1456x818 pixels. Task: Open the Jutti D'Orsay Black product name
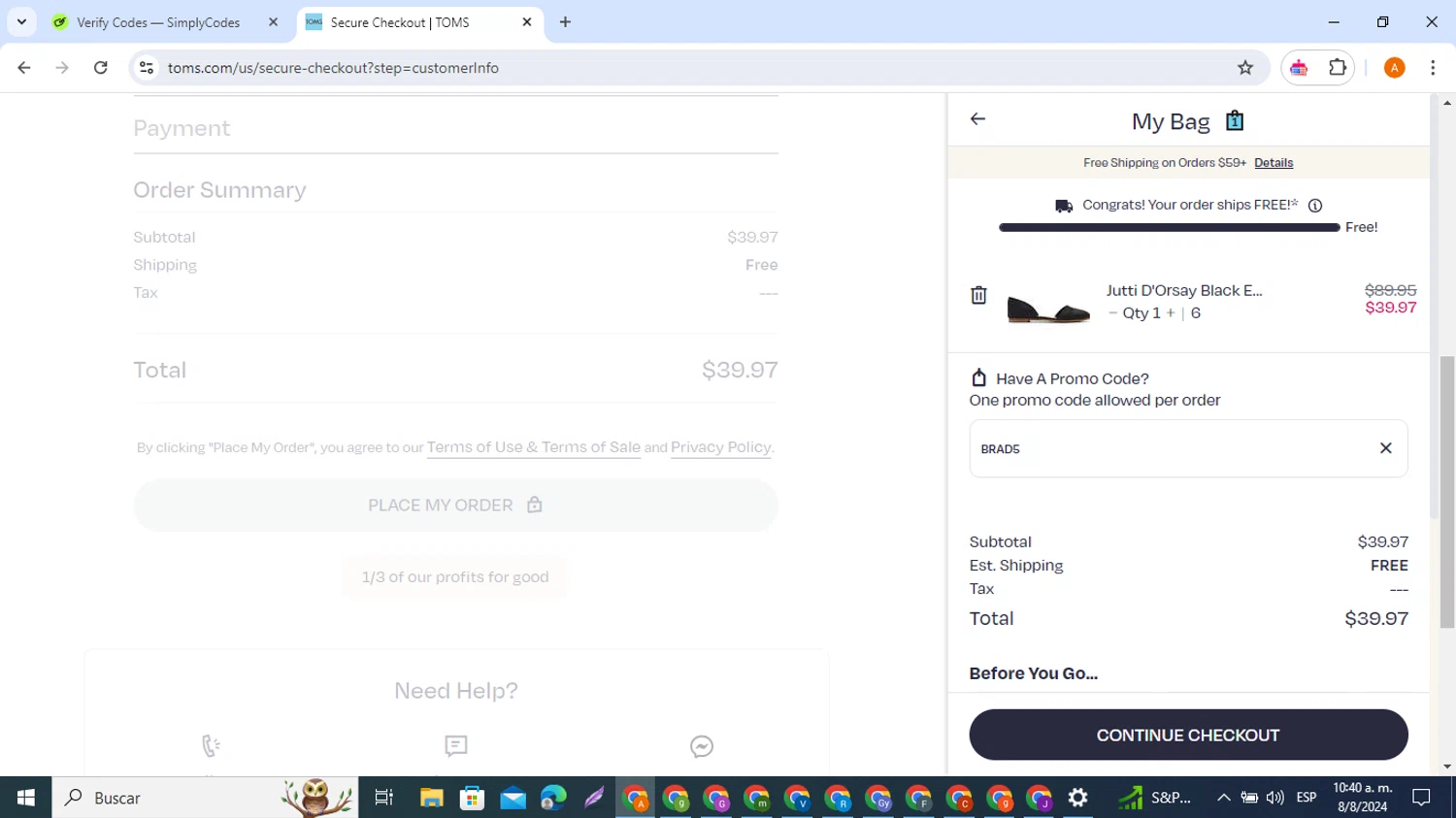tap(1184, 290)
